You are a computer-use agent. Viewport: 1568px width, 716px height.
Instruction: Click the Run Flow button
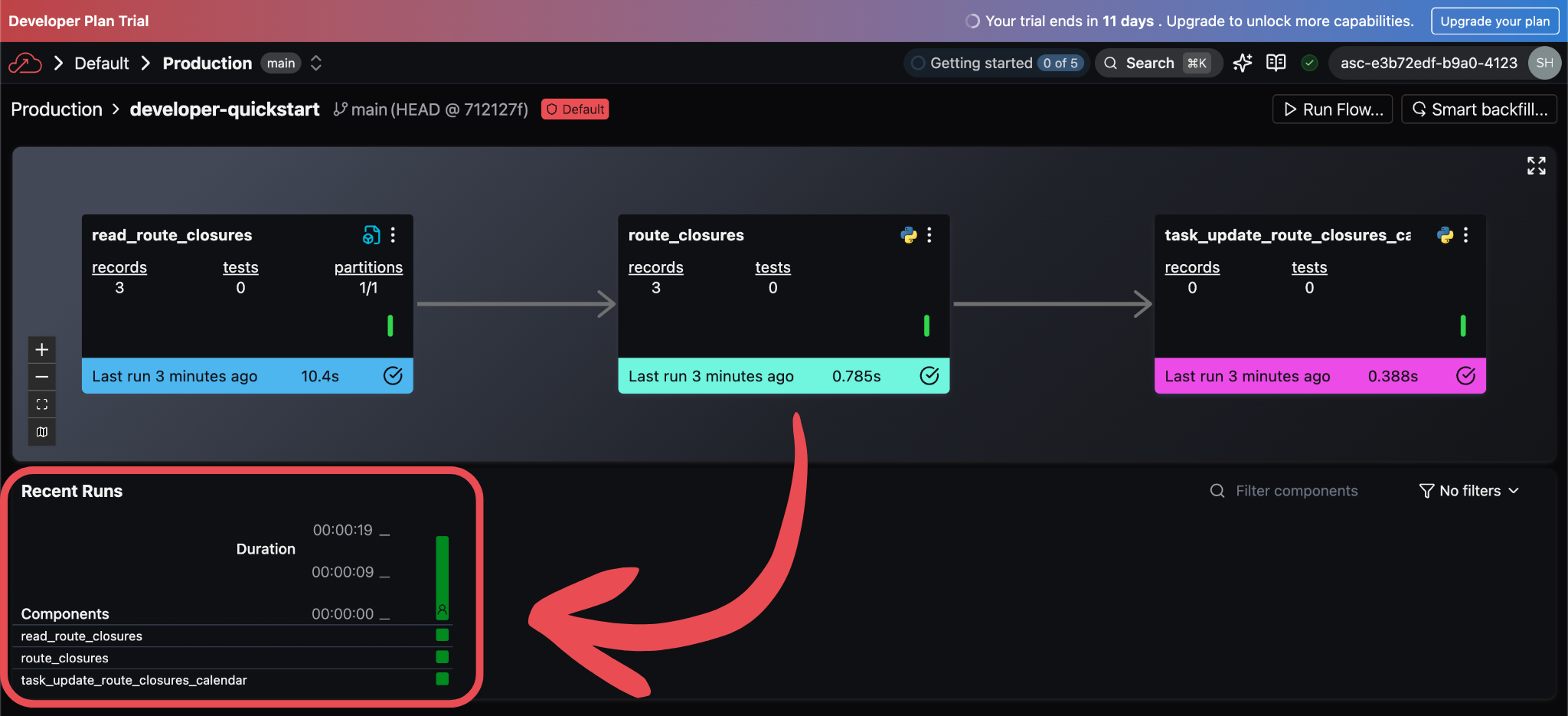coord(1332,110)
